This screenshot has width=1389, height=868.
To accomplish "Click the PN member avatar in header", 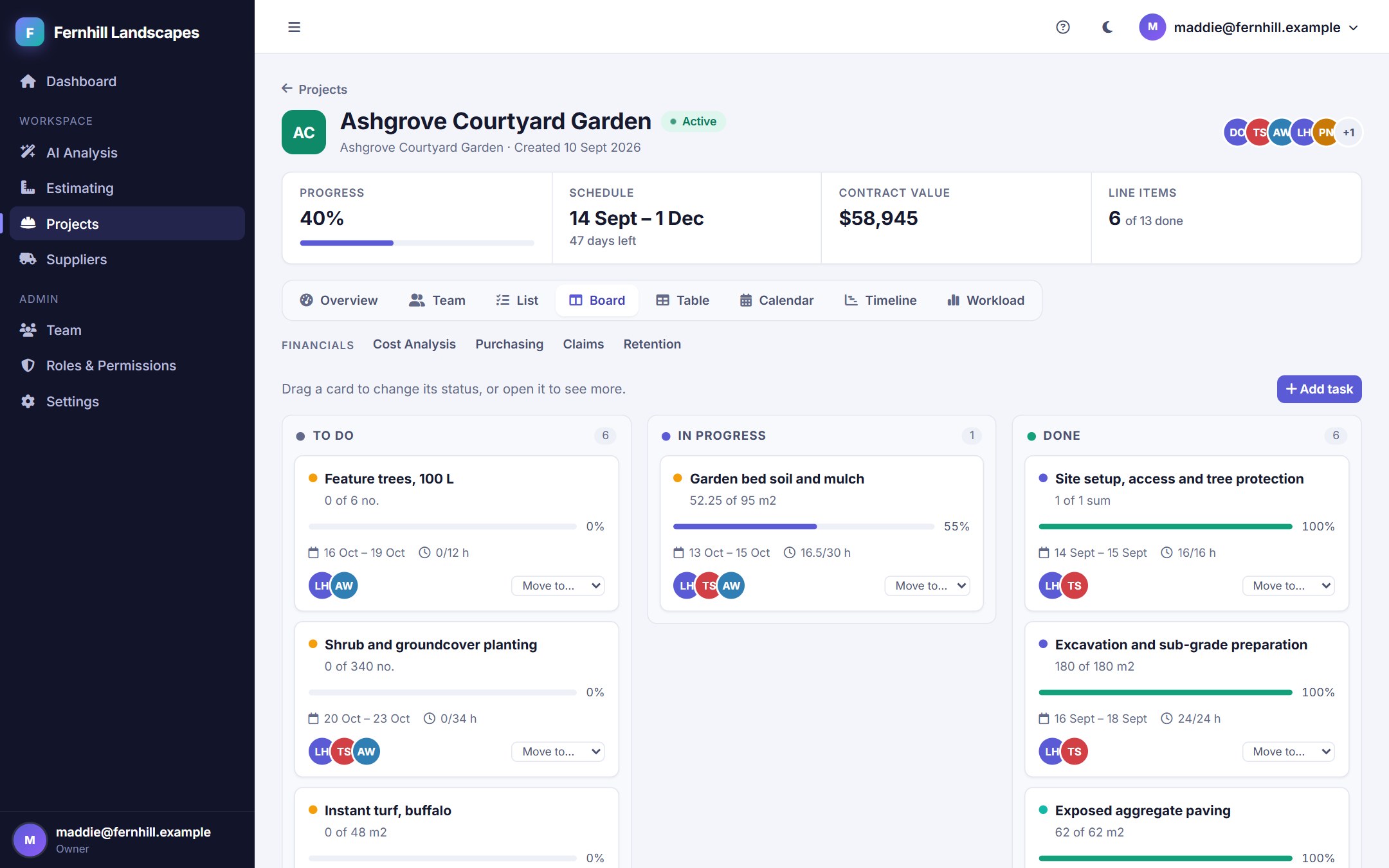I will (1325, 132).
